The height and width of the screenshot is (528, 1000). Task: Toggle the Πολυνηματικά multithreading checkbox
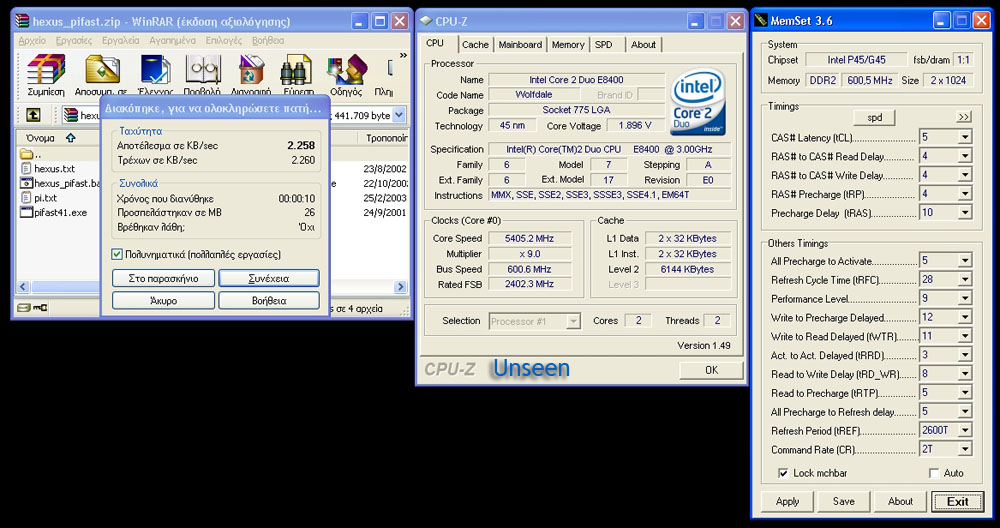point(117,254)
